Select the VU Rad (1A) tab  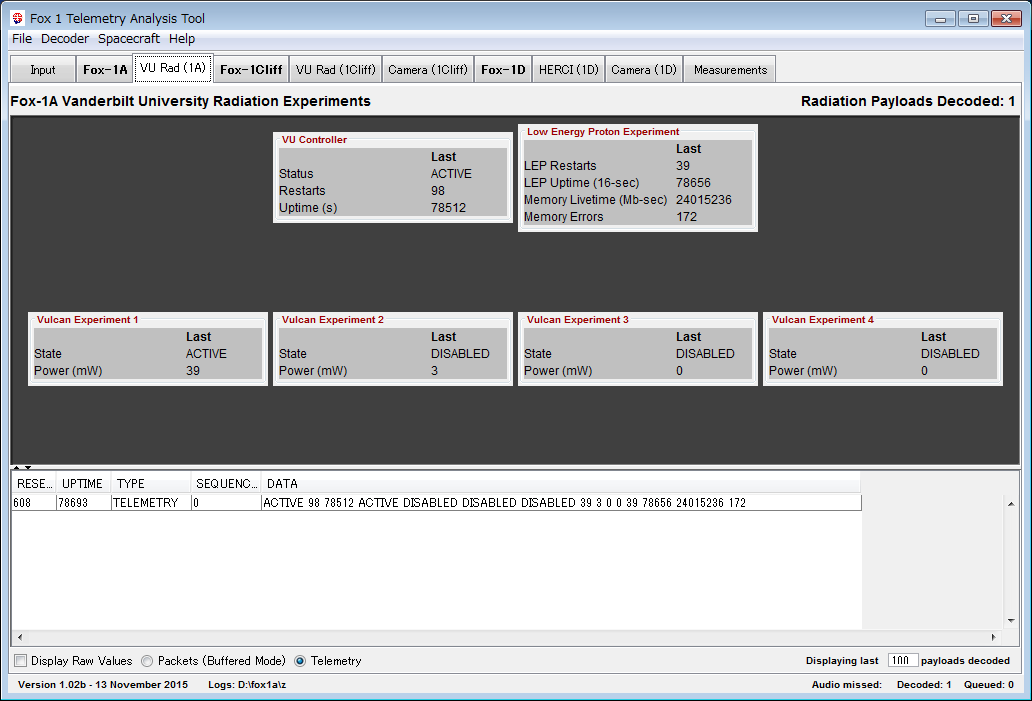click(x=173, y=68)
